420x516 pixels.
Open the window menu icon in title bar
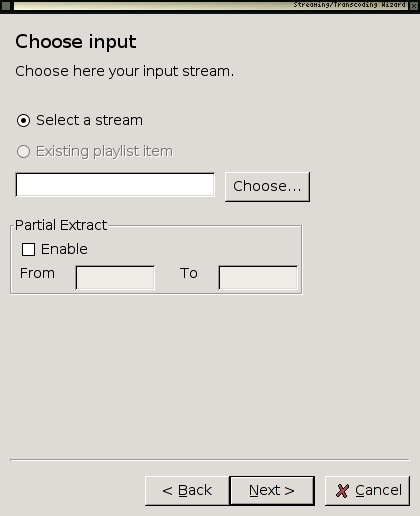pos(6,6)
